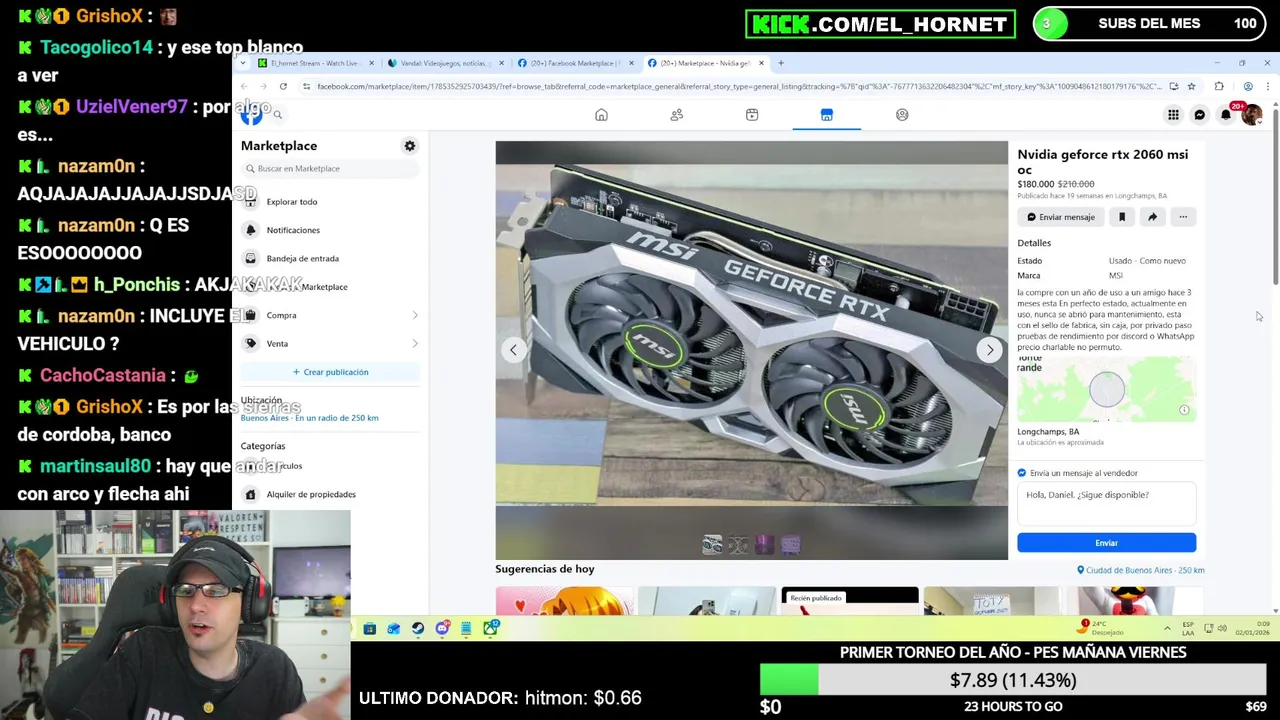
Task: Expand the Venta section chevron
Action: (415, 343)
